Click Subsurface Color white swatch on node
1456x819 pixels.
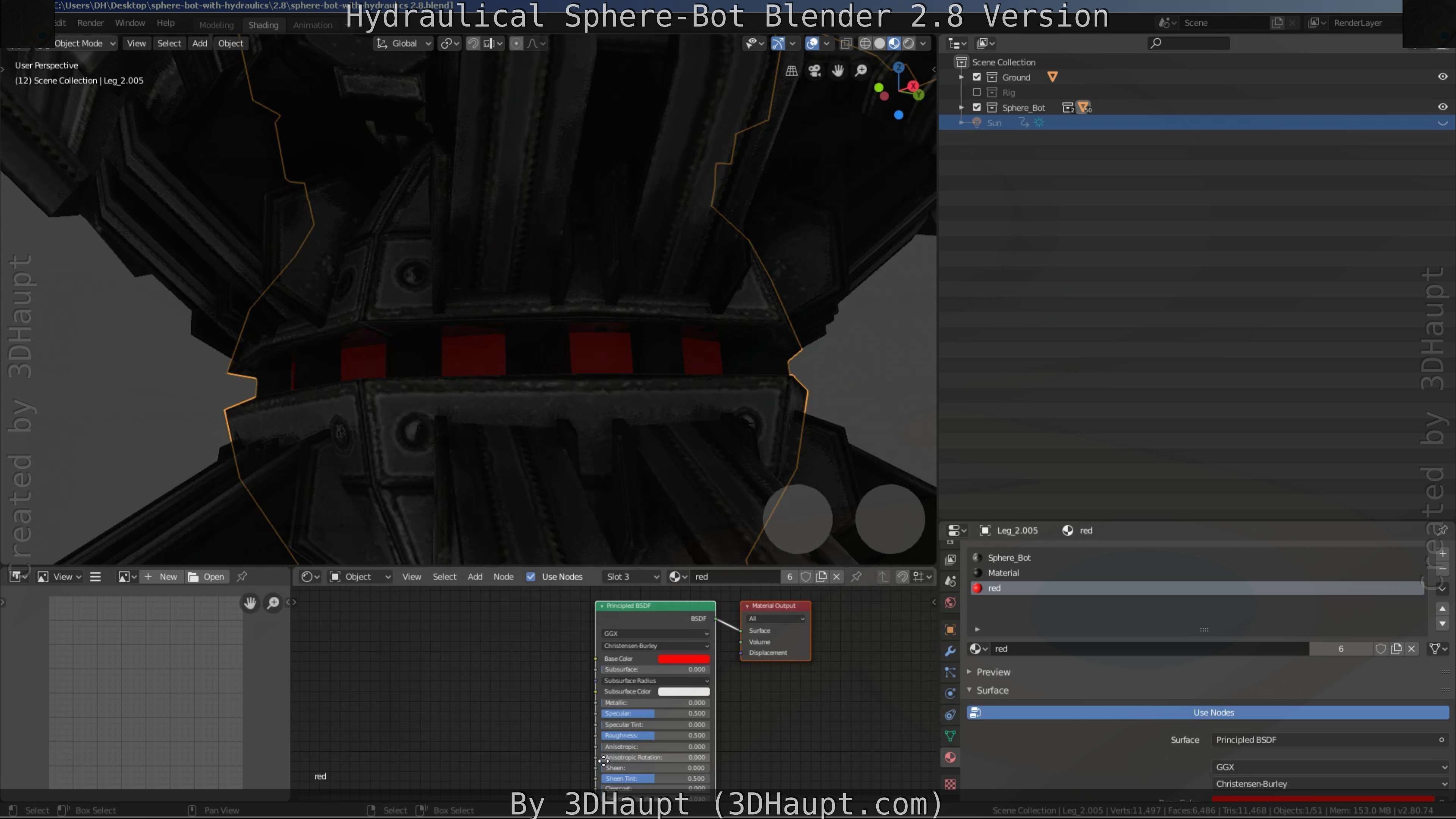tap(683, 692)
